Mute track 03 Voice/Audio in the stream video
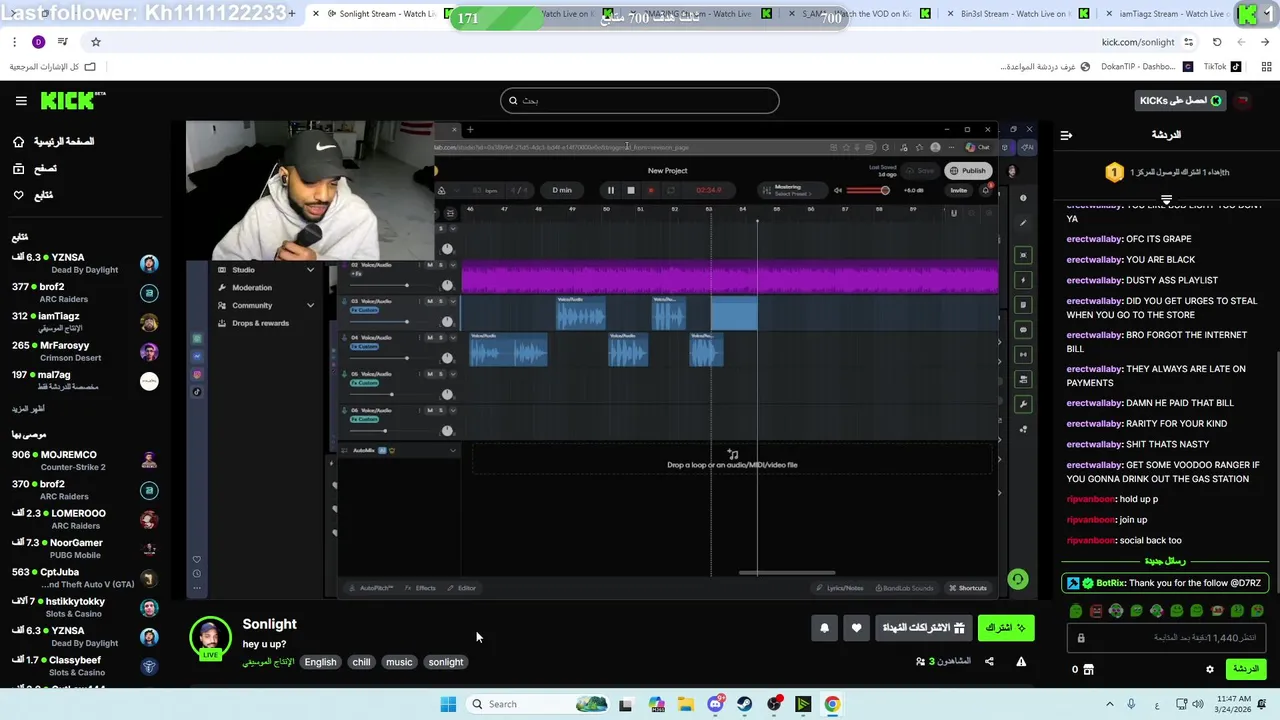Screen dimensions: 1280x720 (430, 301)
